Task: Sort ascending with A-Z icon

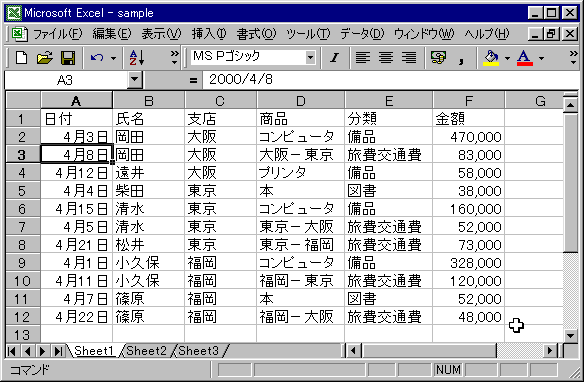Action: (137, 58)
